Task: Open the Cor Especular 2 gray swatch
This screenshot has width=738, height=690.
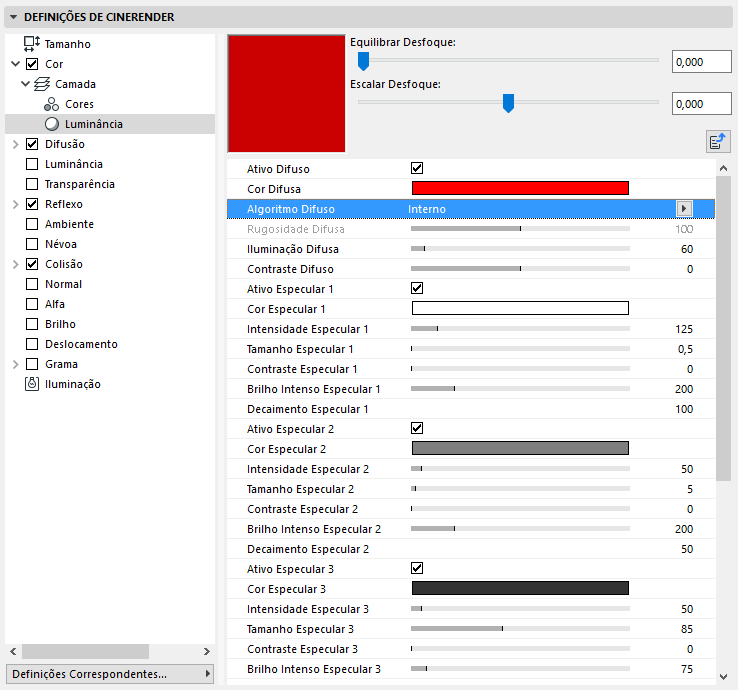Action: 520,448
